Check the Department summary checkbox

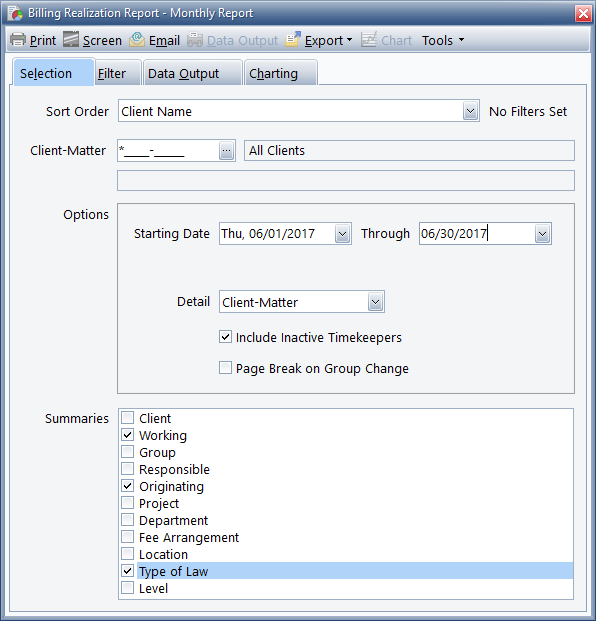point(128,520)
